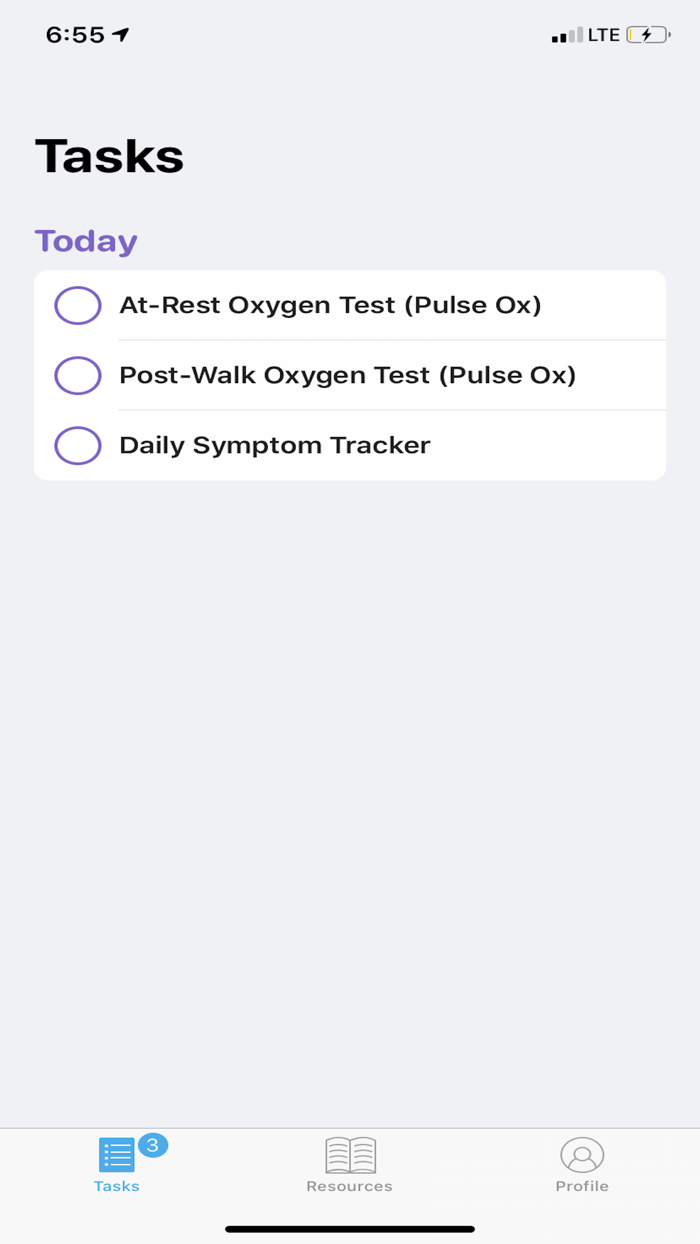Open Post-Walk Oxygen Test (Pulse Ox) task
Image resolution: width=700 pixels, height=1244 pixels.
click(347, 375)
